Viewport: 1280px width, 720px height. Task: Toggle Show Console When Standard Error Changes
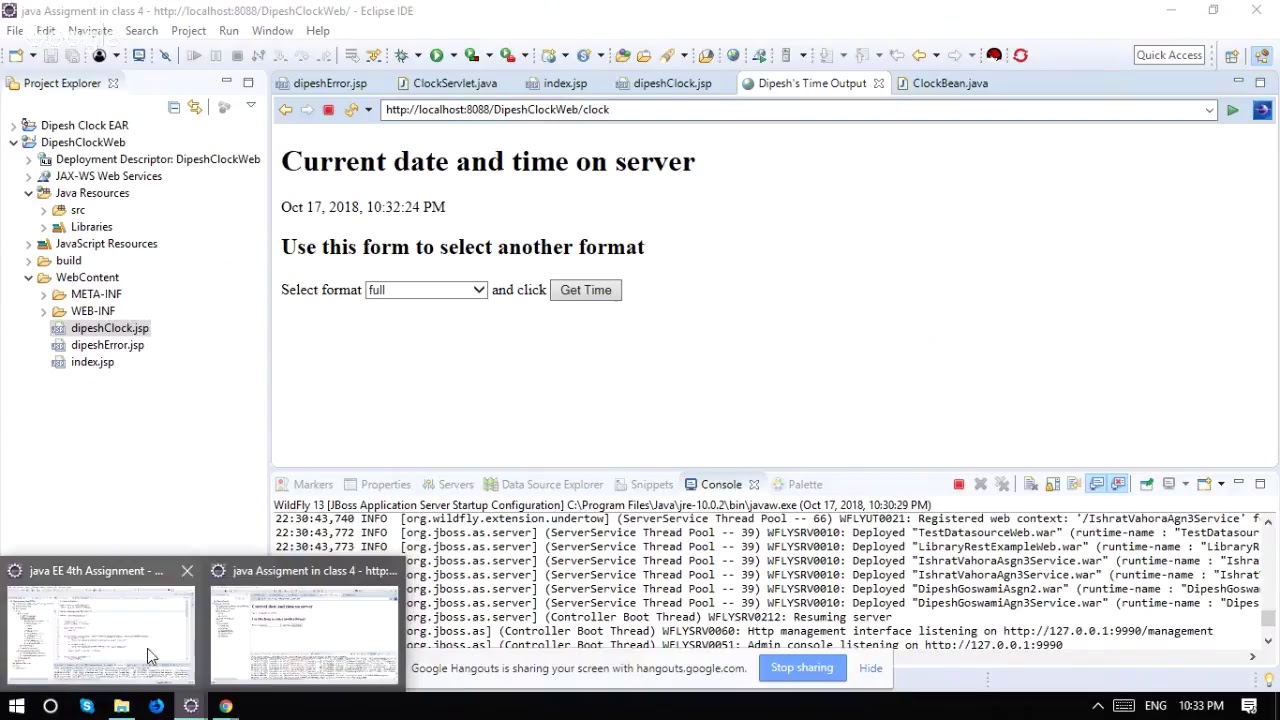point(1118,485)
